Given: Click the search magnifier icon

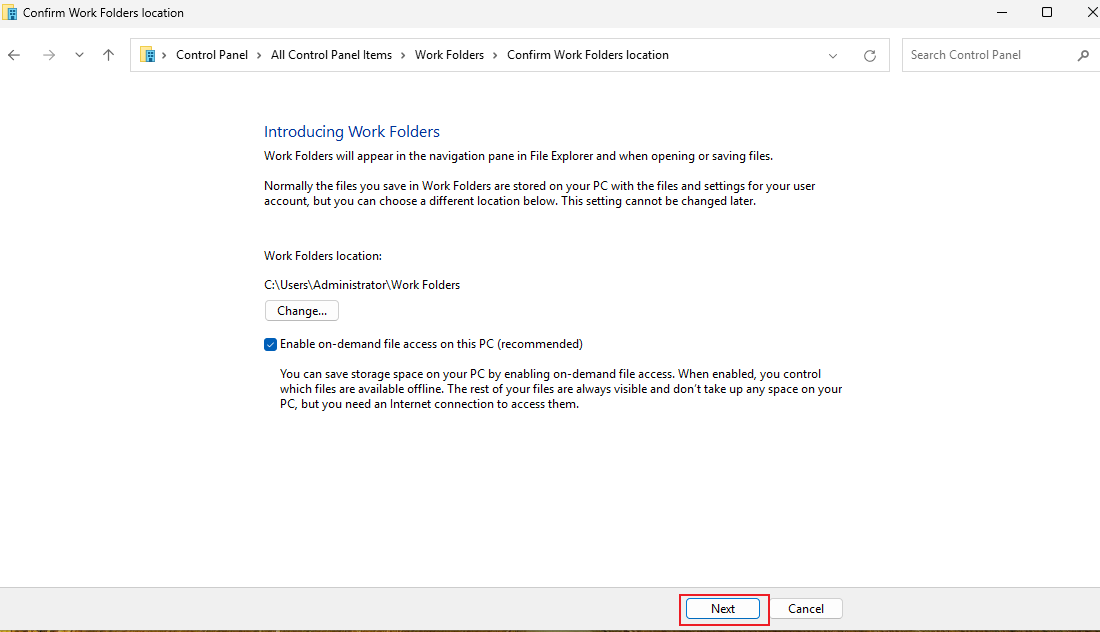Looking at the screenshot, I should coord(1083,55).
